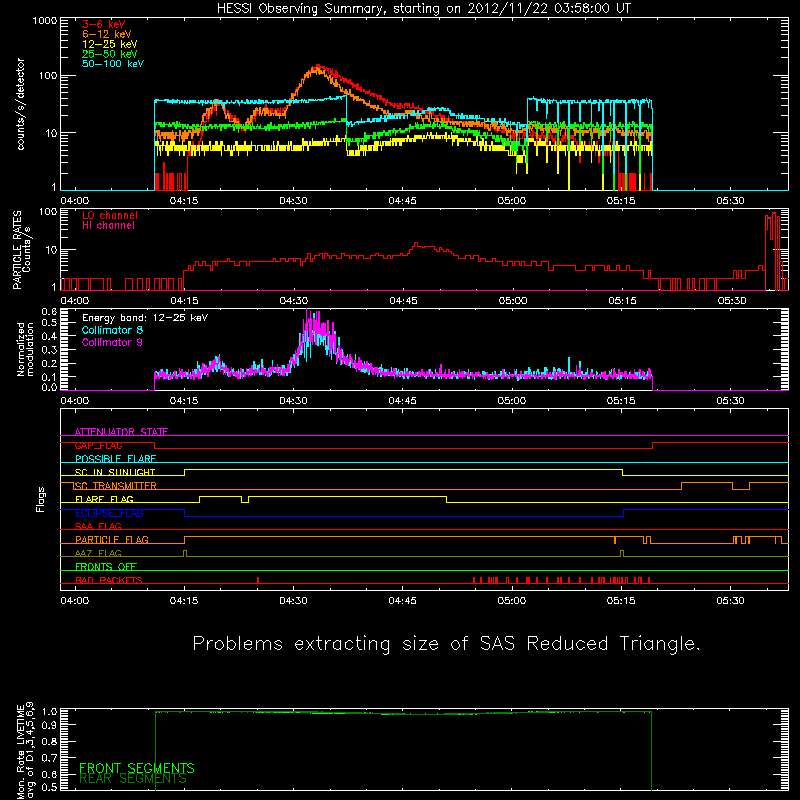This screenshot has height=800, width=800.
Task: Click the FLARE_FLAG label
Action: pyautogui.click(x=104, y=499)
